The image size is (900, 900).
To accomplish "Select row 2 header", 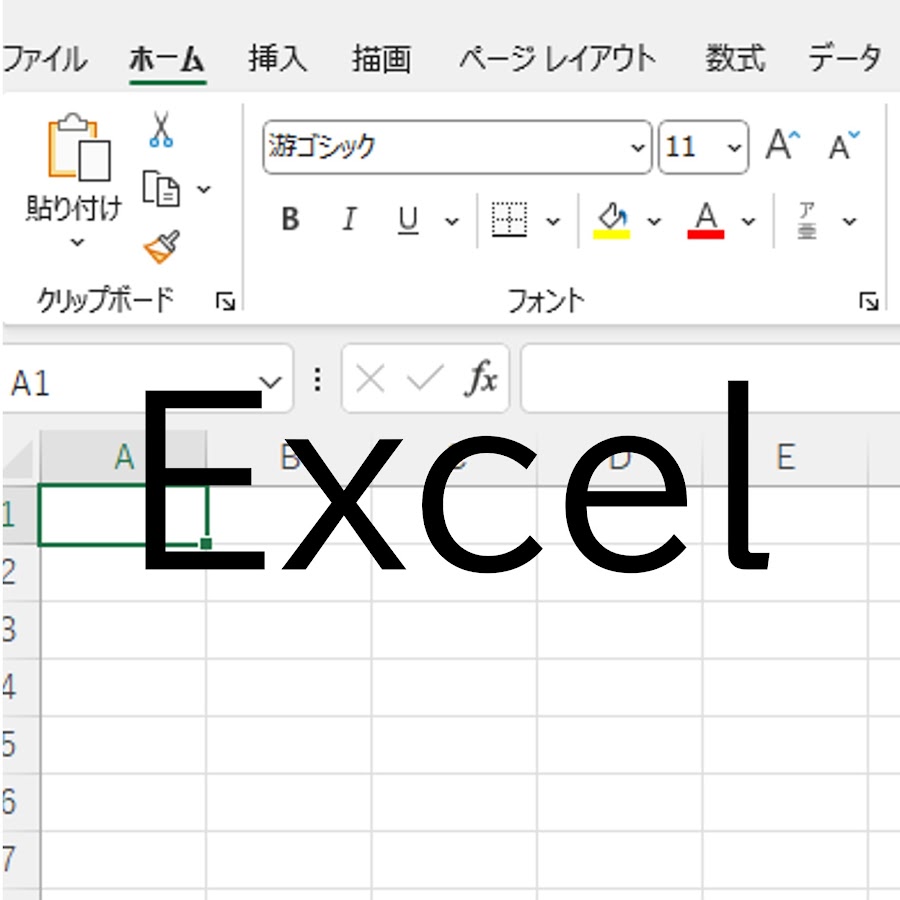I will [x=20, y=572].
